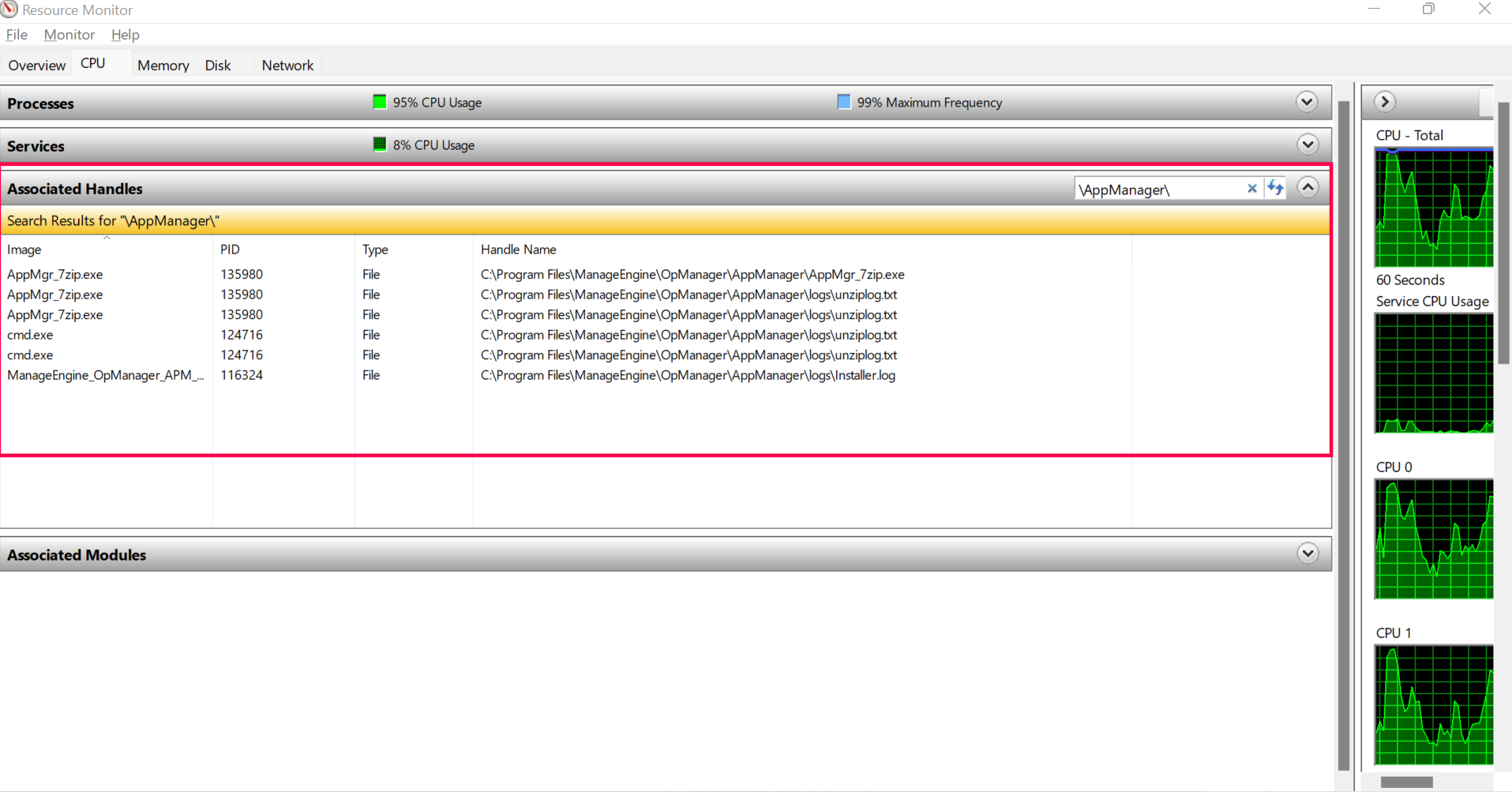Click the graphs pane horizontal scrollbar thumb

1406,782
